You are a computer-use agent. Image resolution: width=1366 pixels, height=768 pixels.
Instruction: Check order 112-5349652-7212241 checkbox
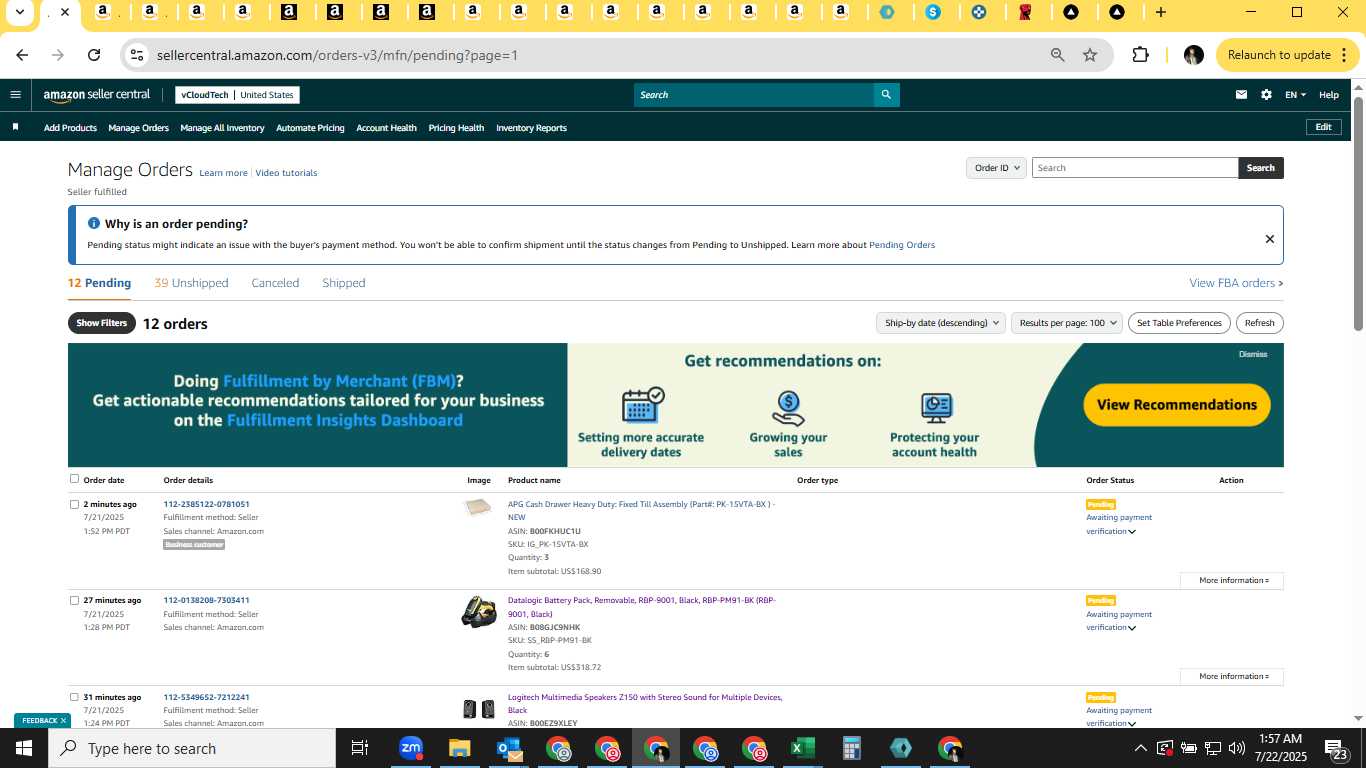click(74, 697)
